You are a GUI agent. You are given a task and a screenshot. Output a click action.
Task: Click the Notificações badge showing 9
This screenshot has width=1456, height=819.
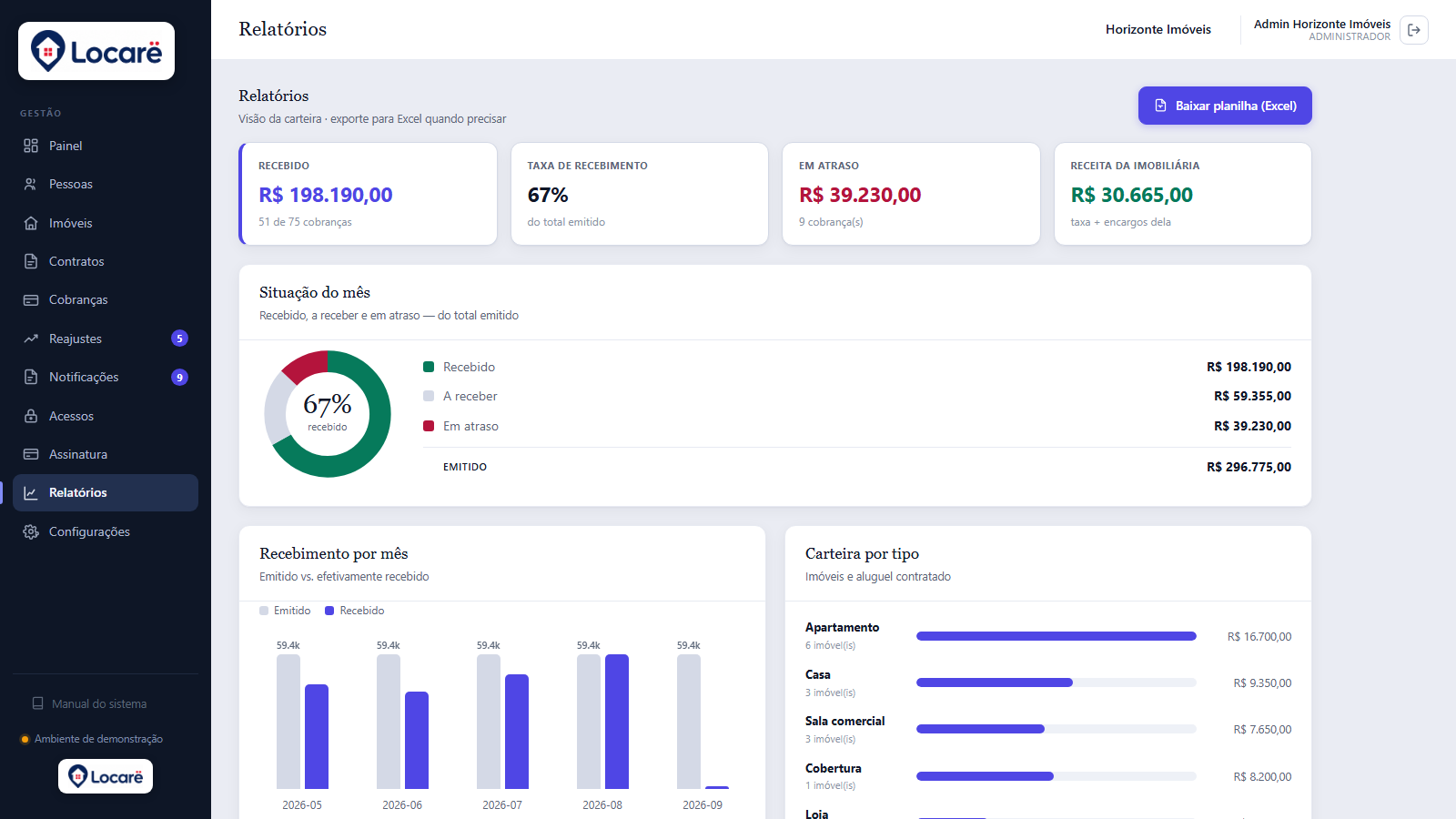click(180, 377)
